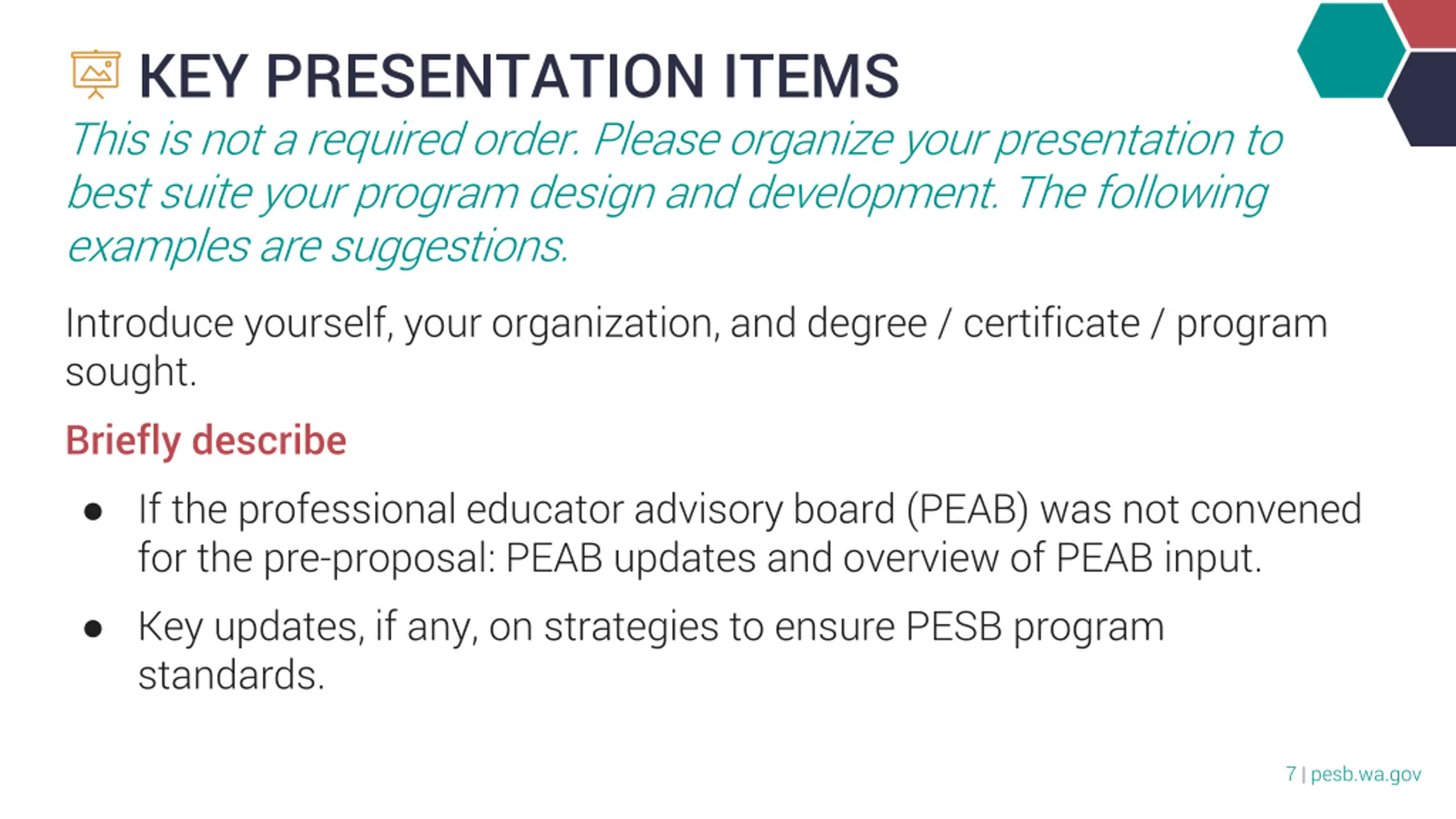Click the word 'standards.' at the bottom
The width and height of the screenshot is (1456, 819).
(231, 675)
